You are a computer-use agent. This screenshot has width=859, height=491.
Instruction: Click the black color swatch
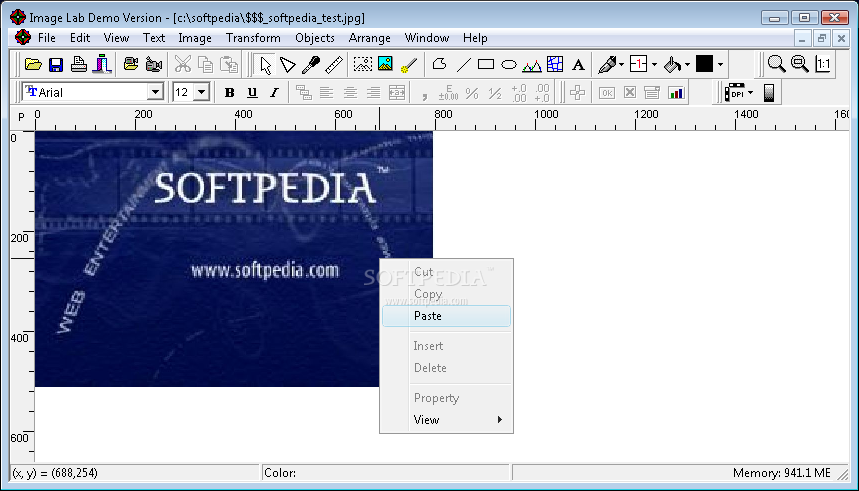pyautogui.click(x=705, y=64)
